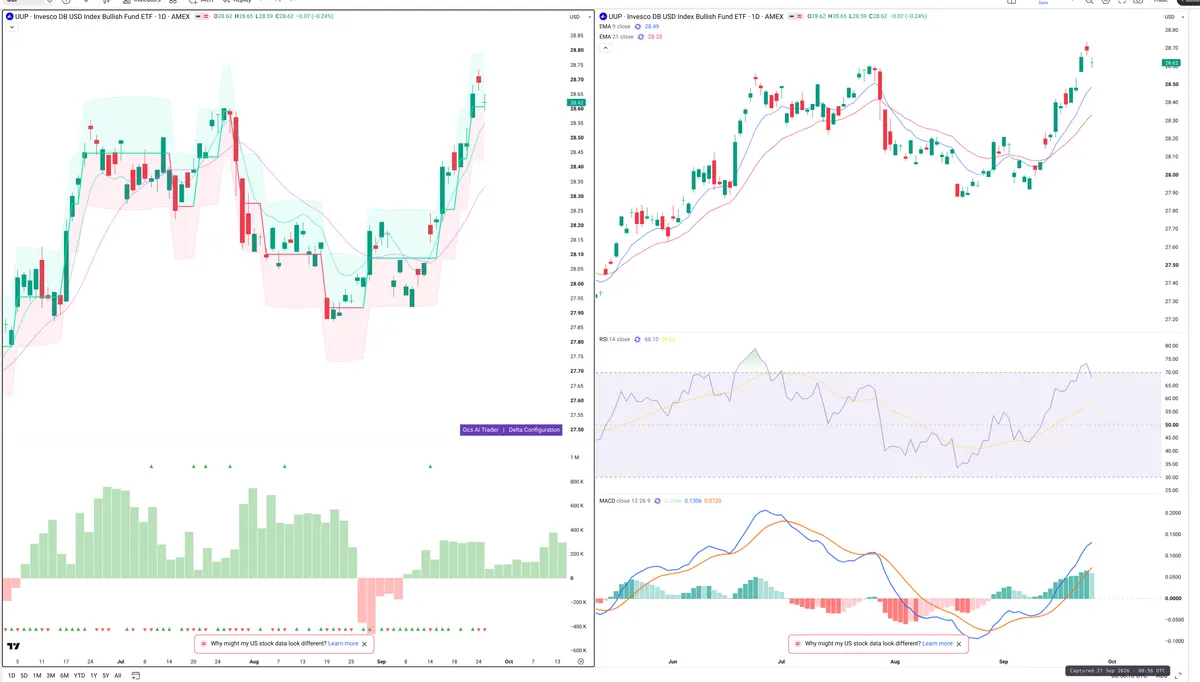Click Delta Configuration indicator label
This screenshot has width=1200, height=682.
pos(535,430)
